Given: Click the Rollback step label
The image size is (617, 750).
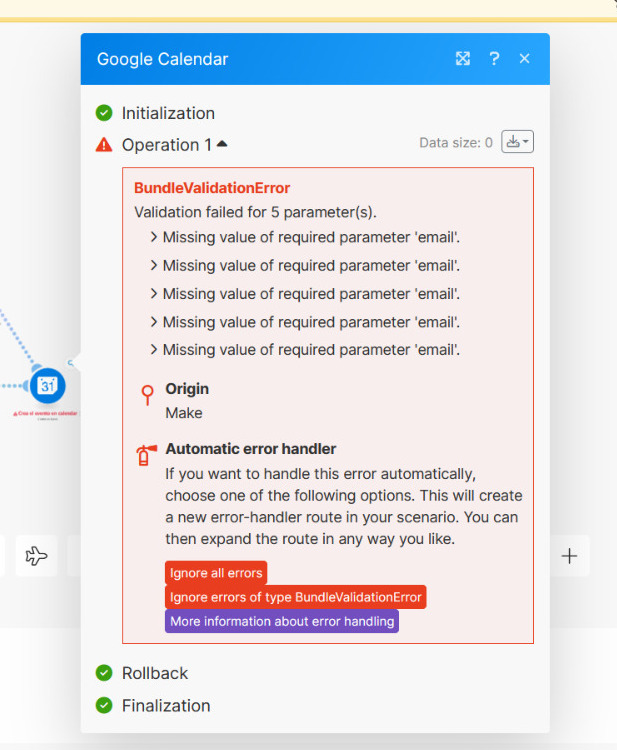Looking at the screenshot, I should pos(155,673).
